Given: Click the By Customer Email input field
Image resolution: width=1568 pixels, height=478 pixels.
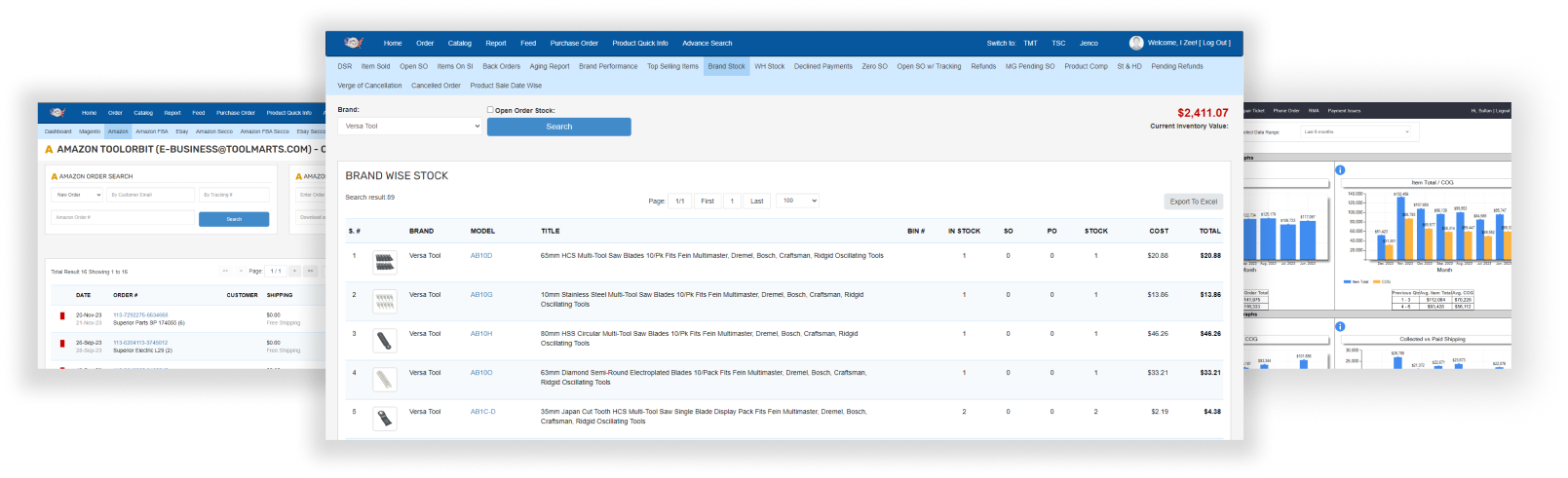Looking at the screenshot, I should point(151,195).
